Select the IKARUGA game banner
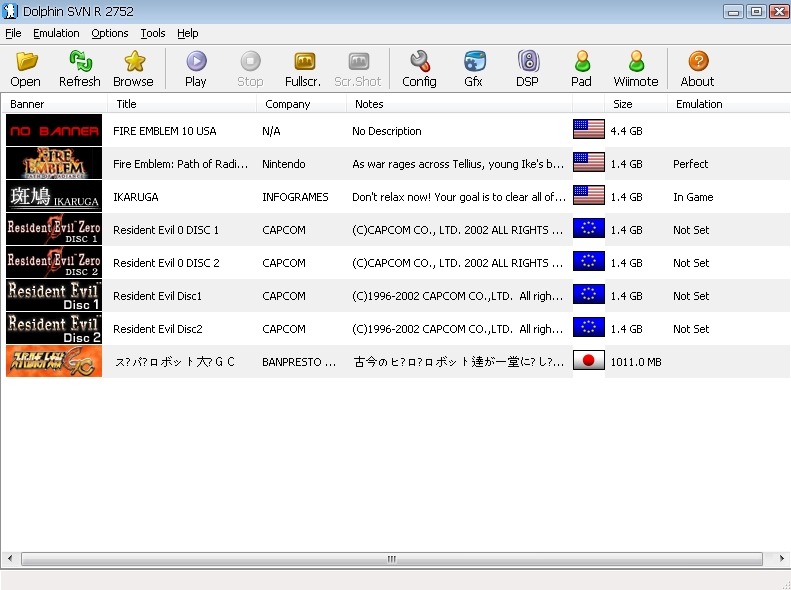 54,197
